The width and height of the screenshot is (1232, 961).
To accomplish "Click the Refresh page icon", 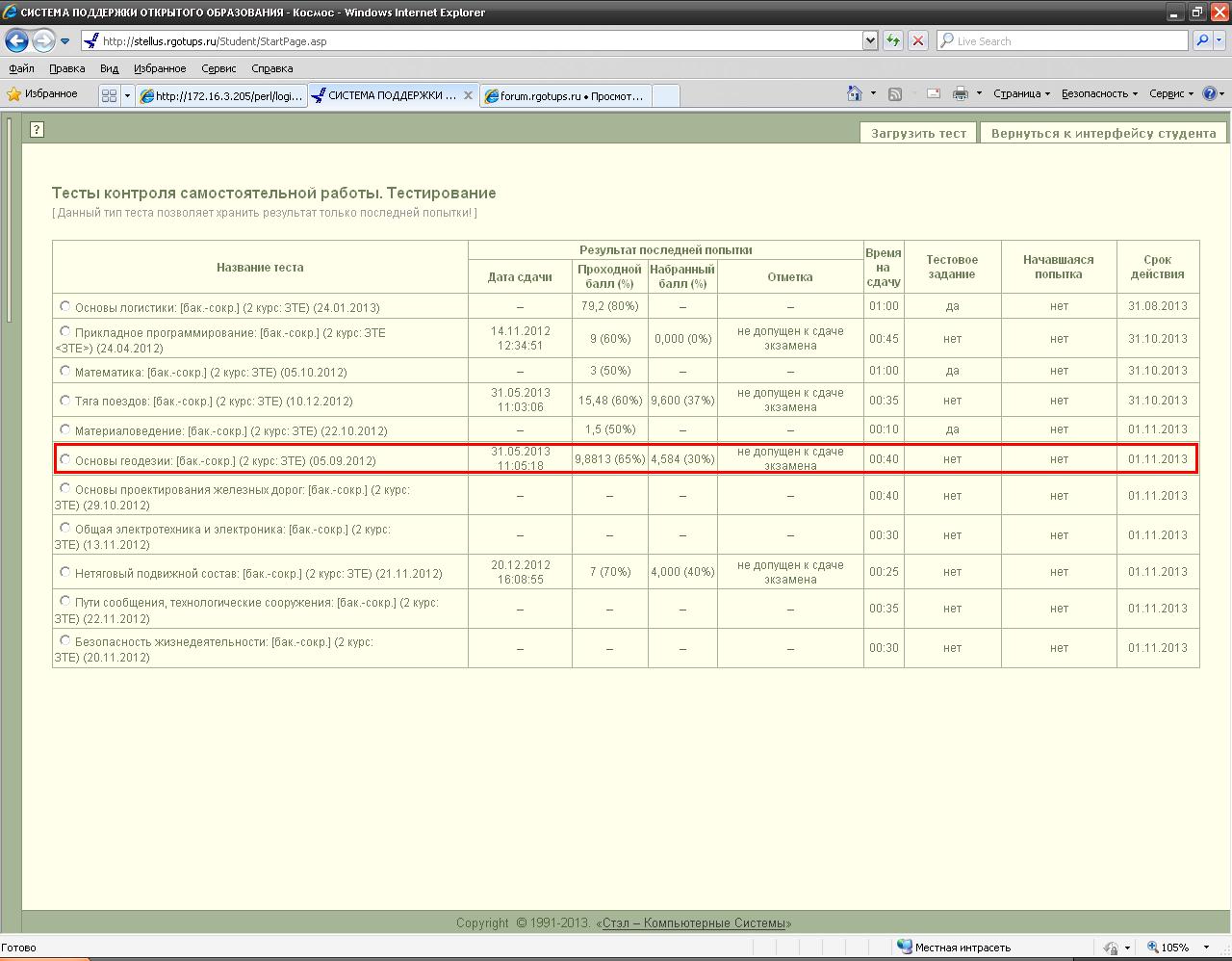I will pyautogui.click(x=893, y=40).
